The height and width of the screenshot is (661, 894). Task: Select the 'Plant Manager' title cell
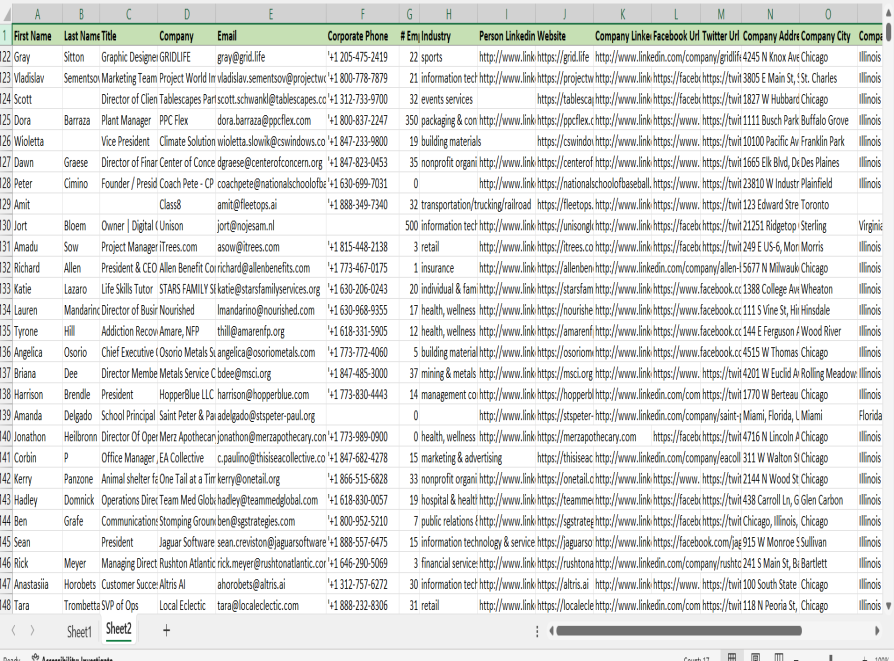tap(128, 120)
